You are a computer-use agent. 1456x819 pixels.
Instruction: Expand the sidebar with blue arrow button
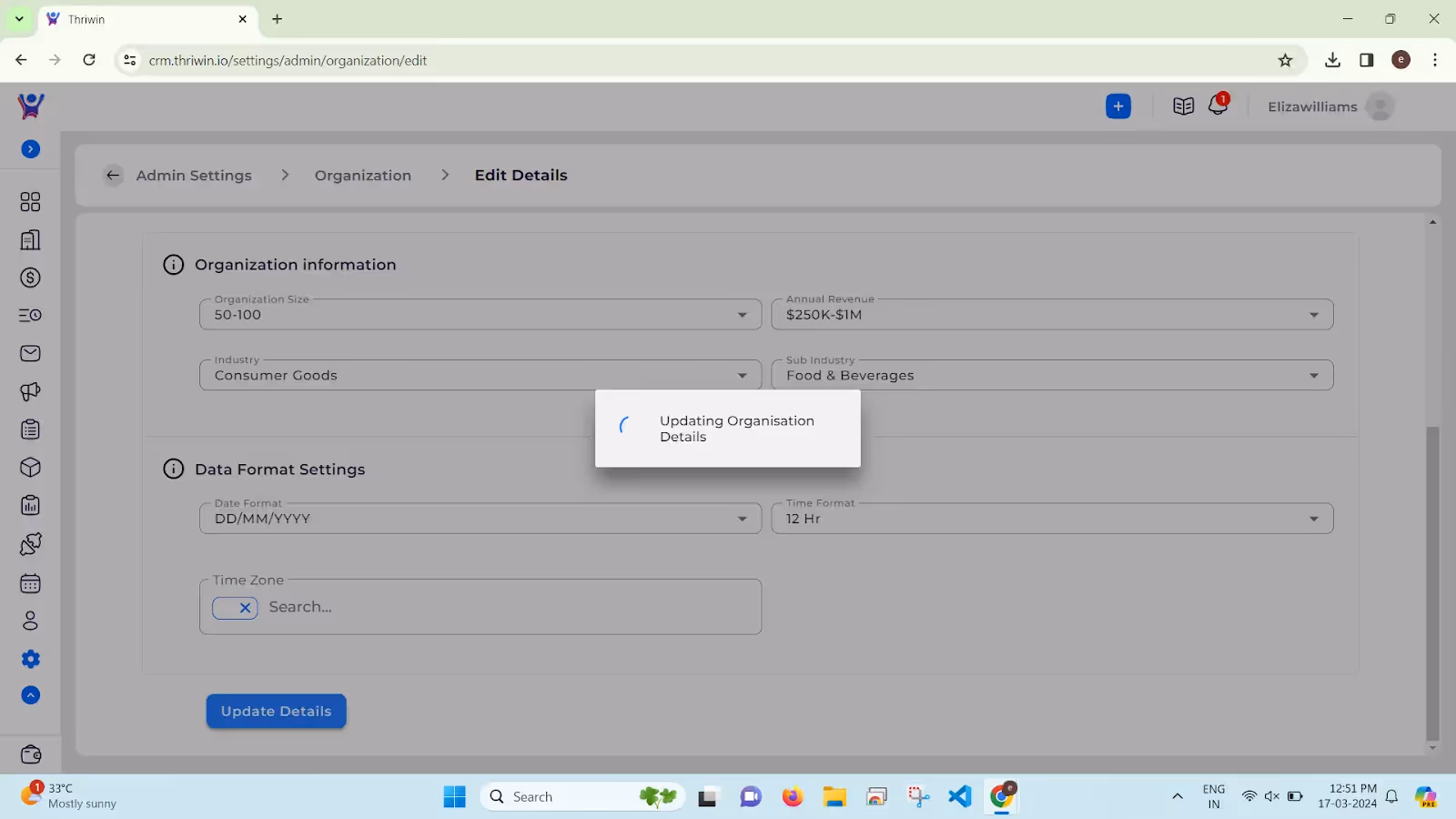(30, 149)
